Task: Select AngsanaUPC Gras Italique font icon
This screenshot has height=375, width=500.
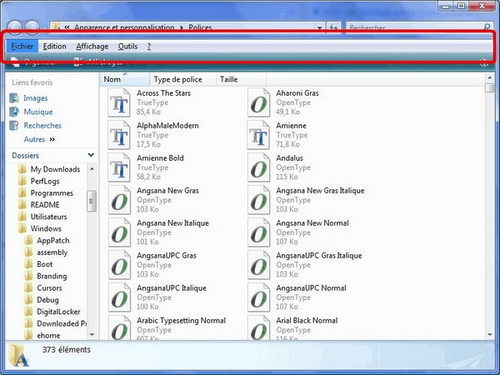Action: [258, 265]
